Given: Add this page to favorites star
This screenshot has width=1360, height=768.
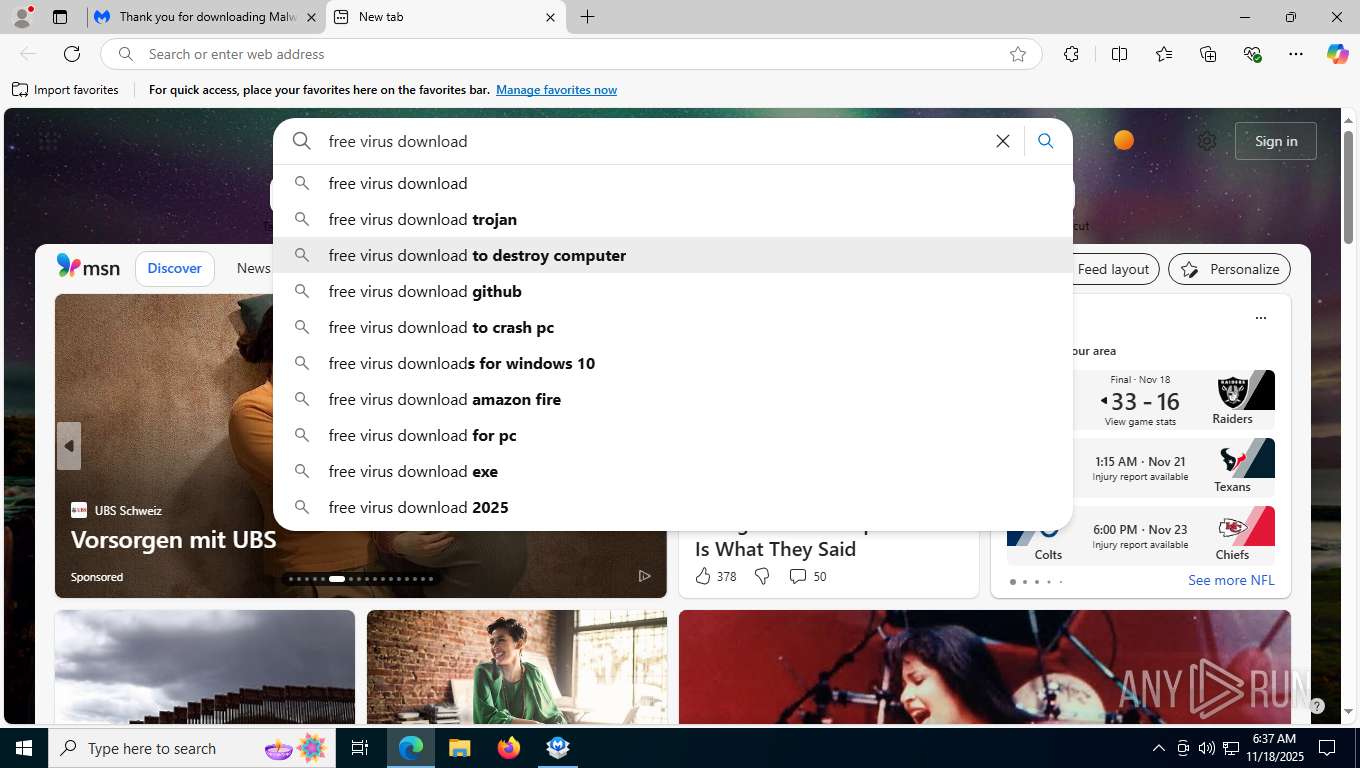Looking at the screenshot, I should click(x=1018, y=54).
